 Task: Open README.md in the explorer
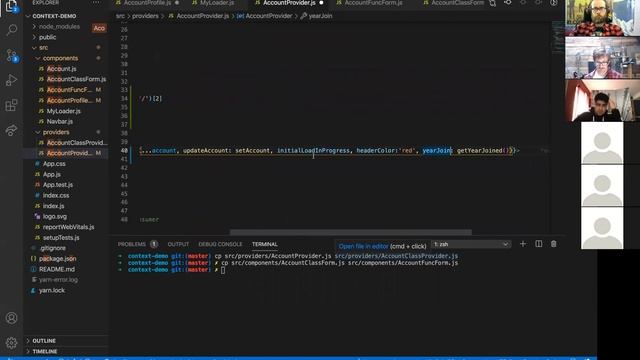(x=56, y=269)
